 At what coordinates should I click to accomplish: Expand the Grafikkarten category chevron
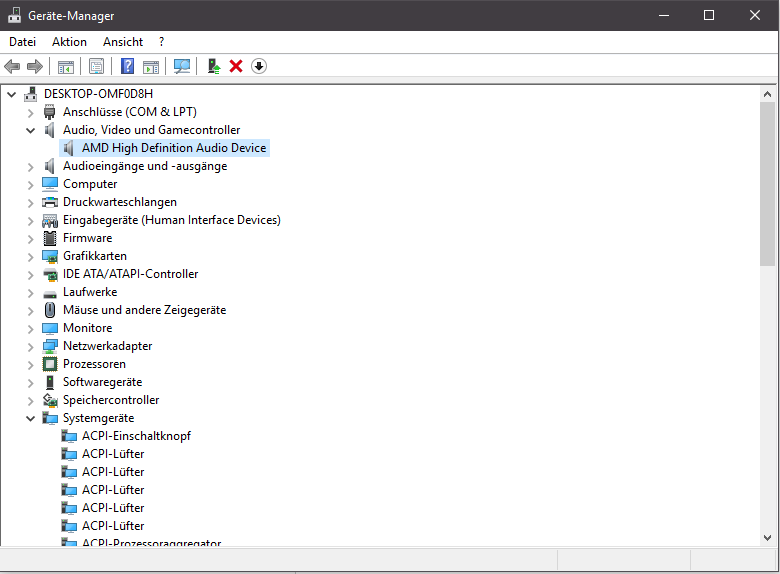tap(30, 257)
